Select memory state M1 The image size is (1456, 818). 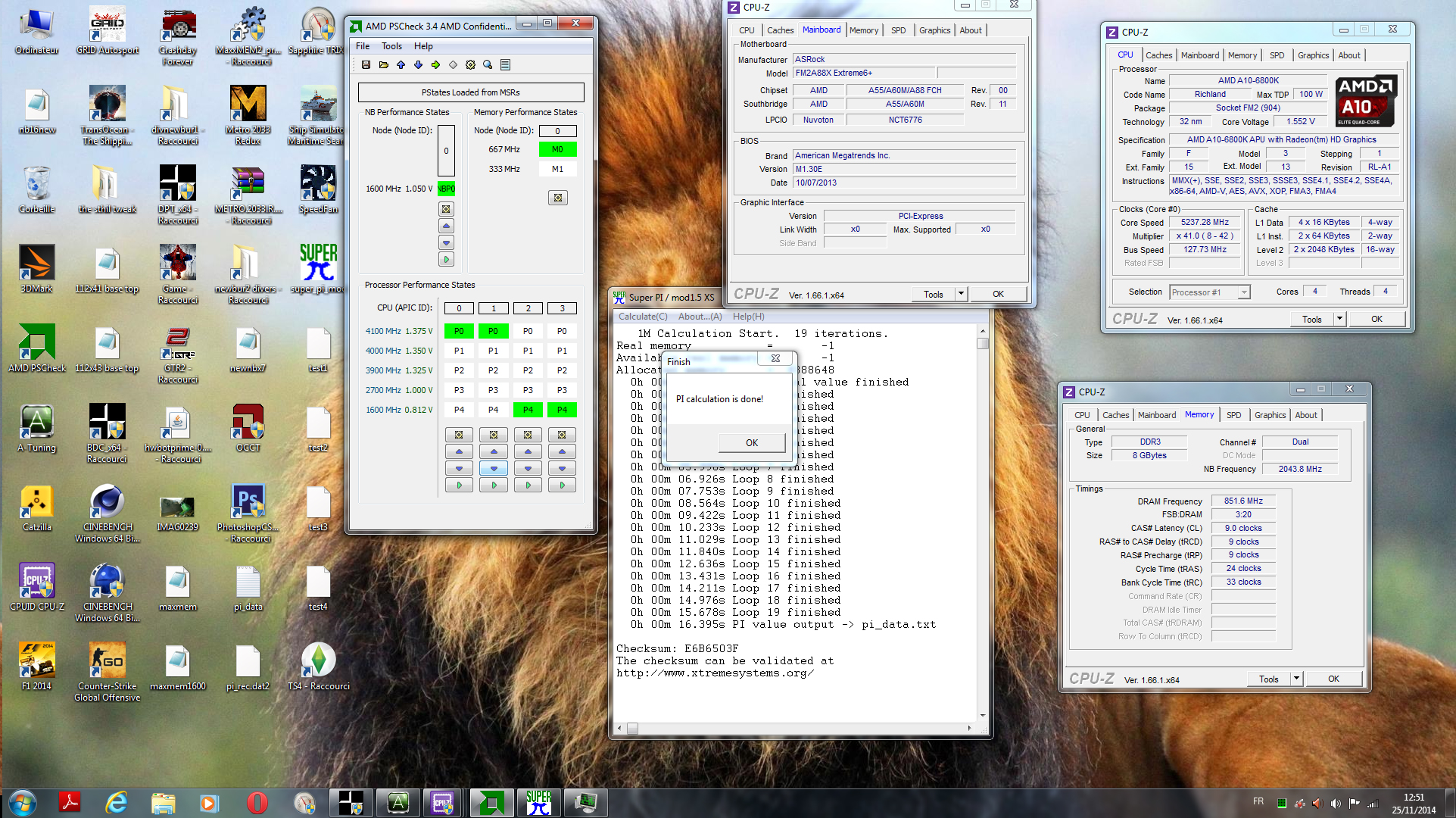click(x=557, y=169)
